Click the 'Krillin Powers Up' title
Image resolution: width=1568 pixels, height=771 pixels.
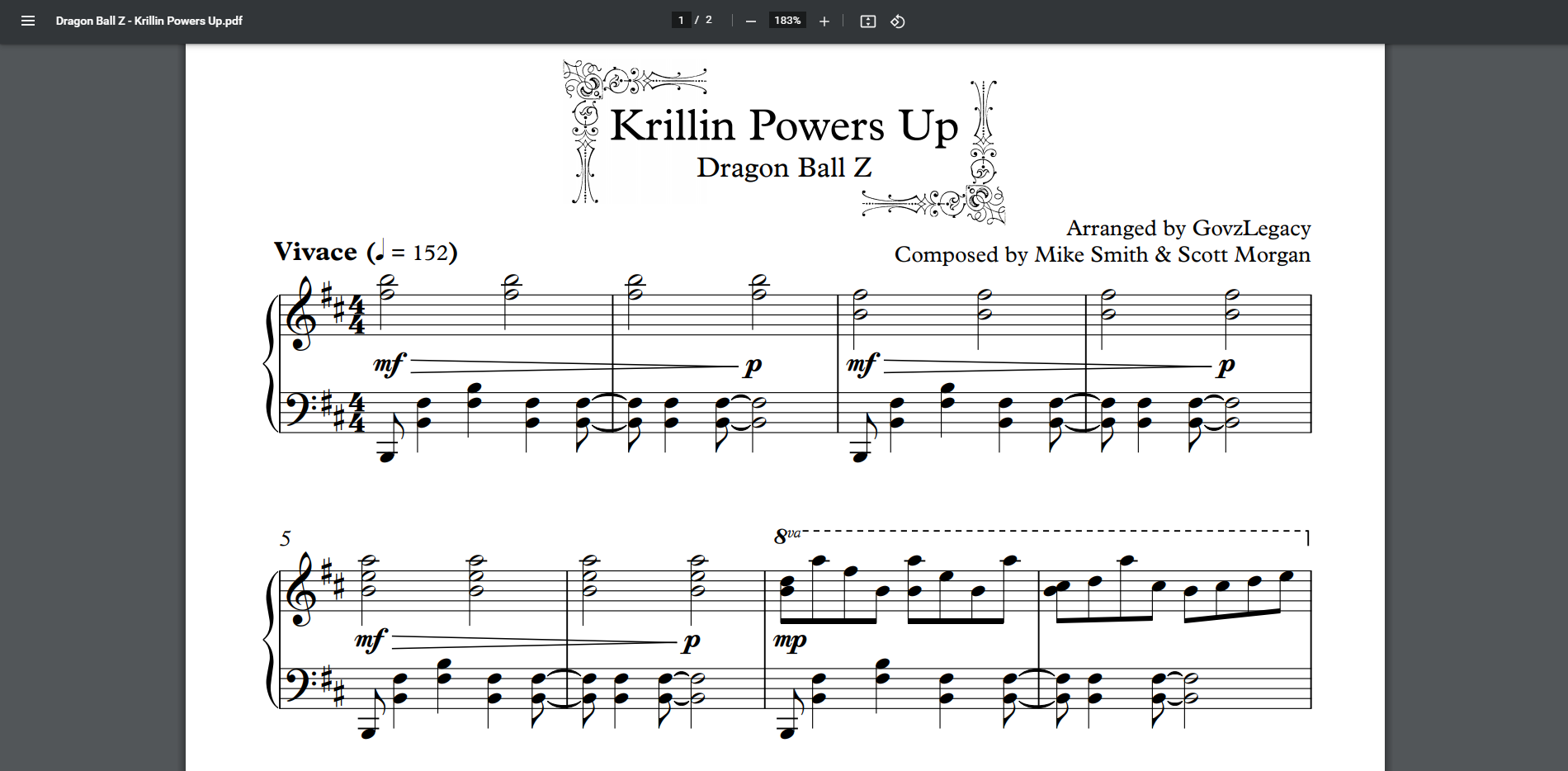[x=783, y=126]
